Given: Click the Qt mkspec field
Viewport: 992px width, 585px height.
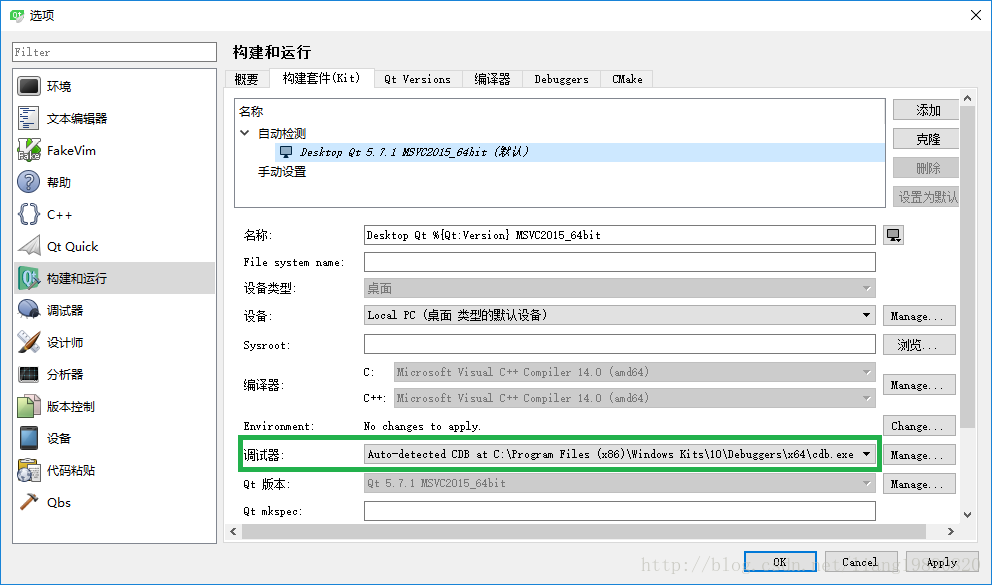Looking at the screenshot, I should click(619, 511).
